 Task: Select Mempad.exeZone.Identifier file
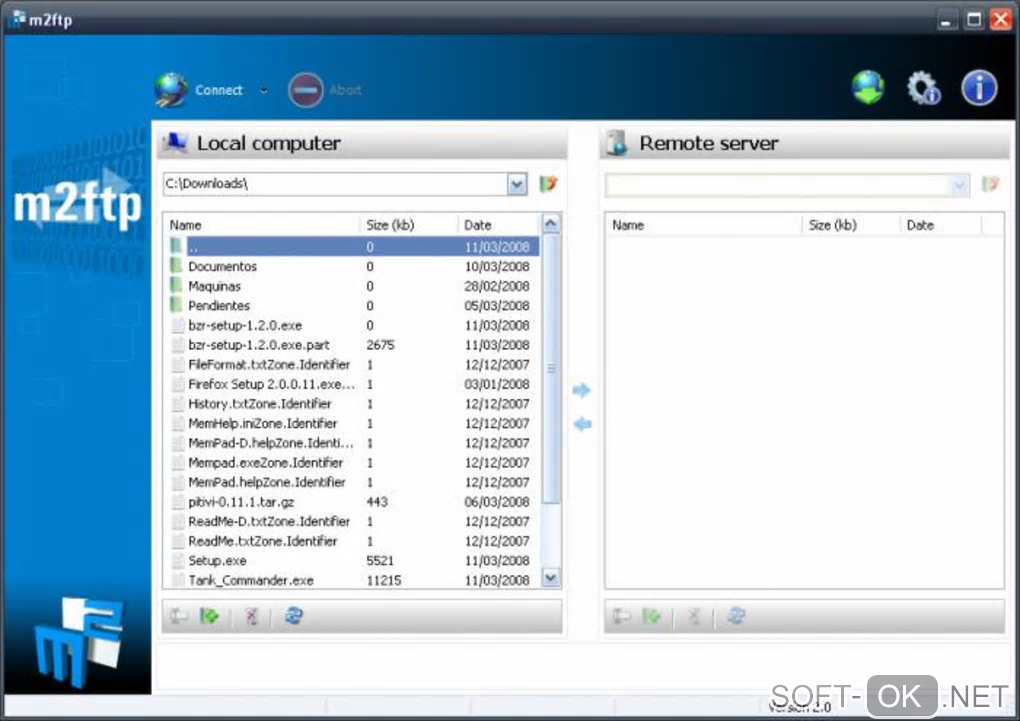pyautogui.click(x=353, y=462)
